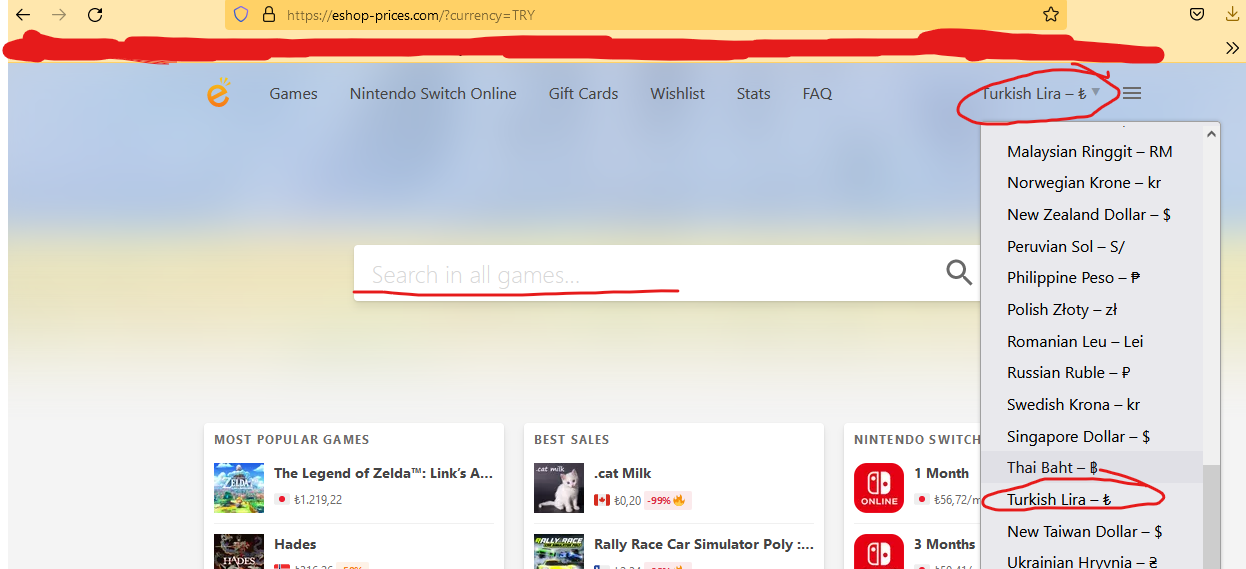1246x569 pixels.
Task: Open the Pocket save icon
Action: tap(1196, 15)
